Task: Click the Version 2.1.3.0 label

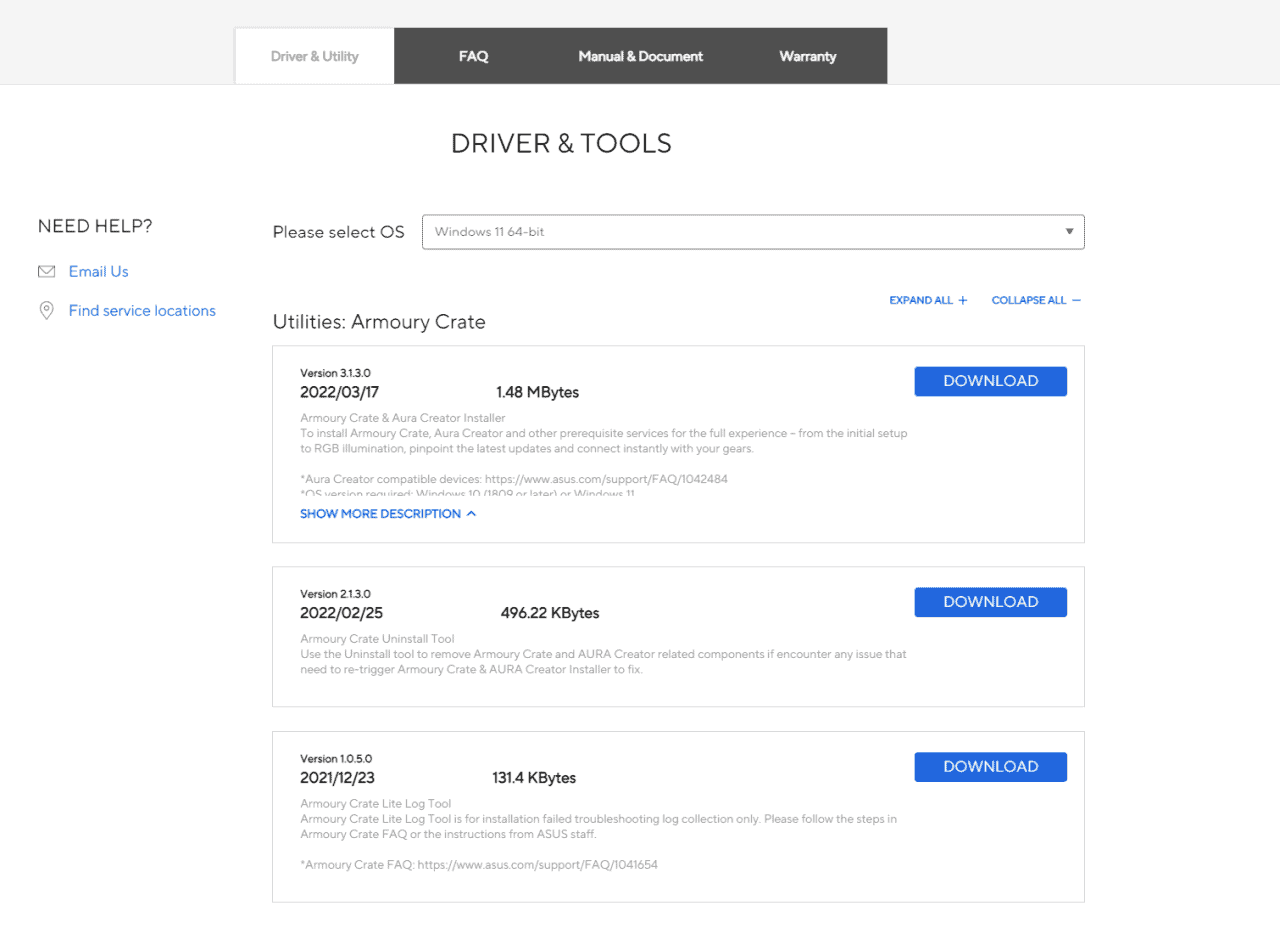Action: [335, 594]
